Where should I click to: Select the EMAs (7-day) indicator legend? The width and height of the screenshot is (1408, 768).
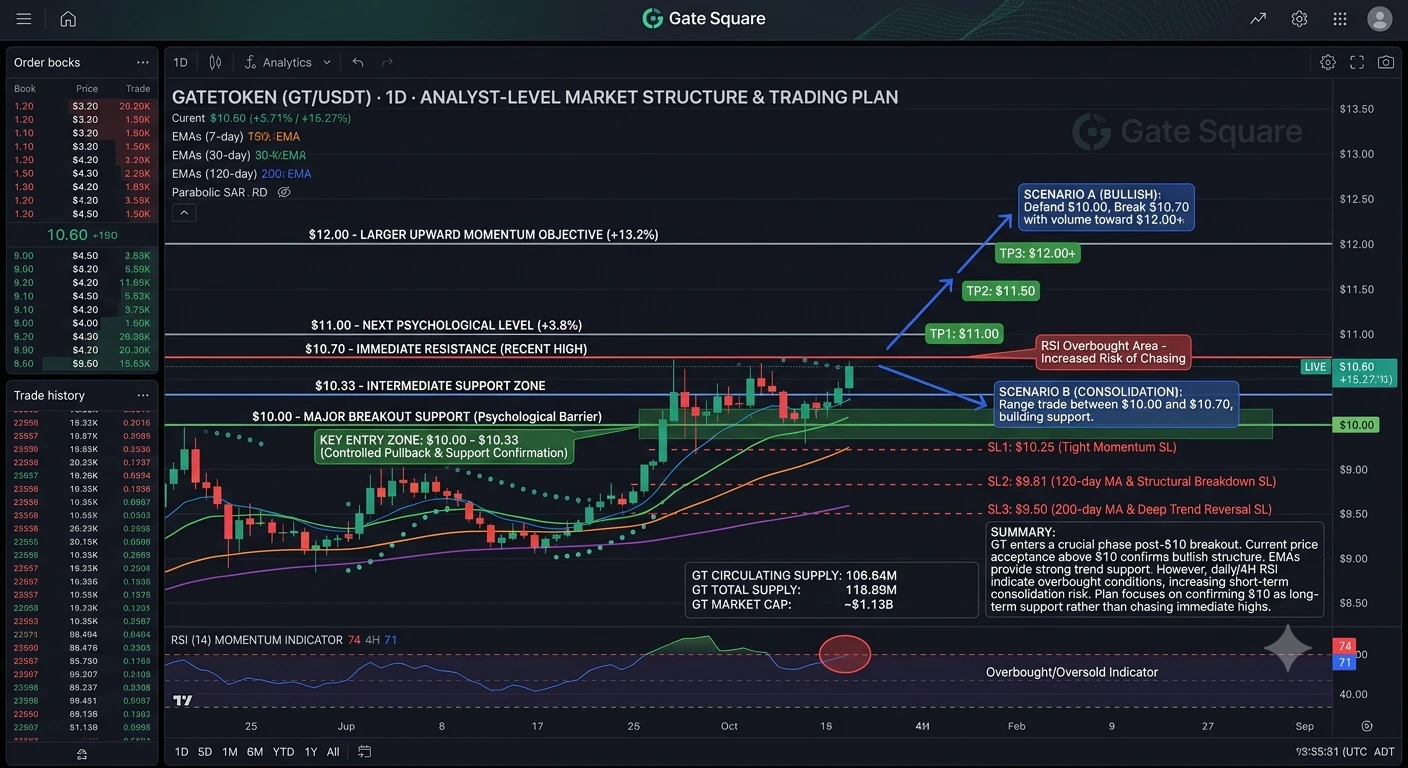click(x=236, y=136)
